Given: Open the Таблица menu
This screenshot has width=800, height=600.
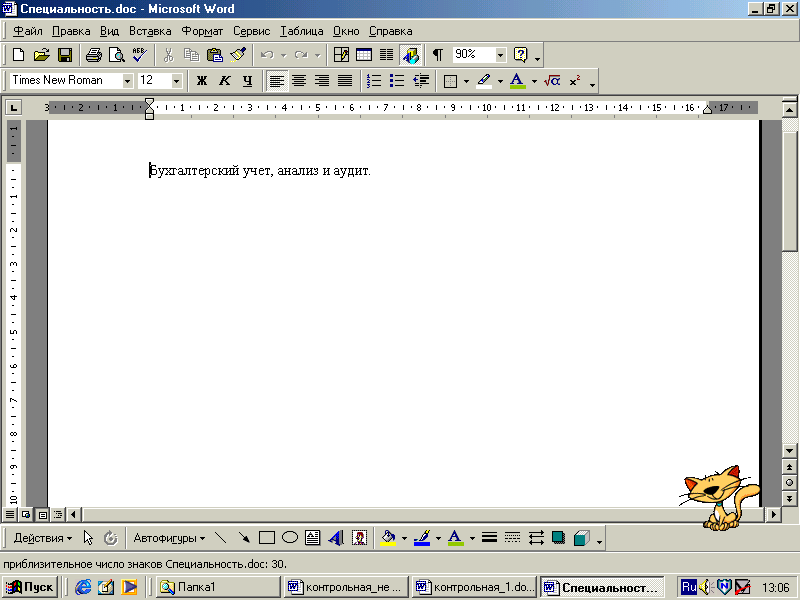Looking at the screenshot, I should [x=302, y=31].
